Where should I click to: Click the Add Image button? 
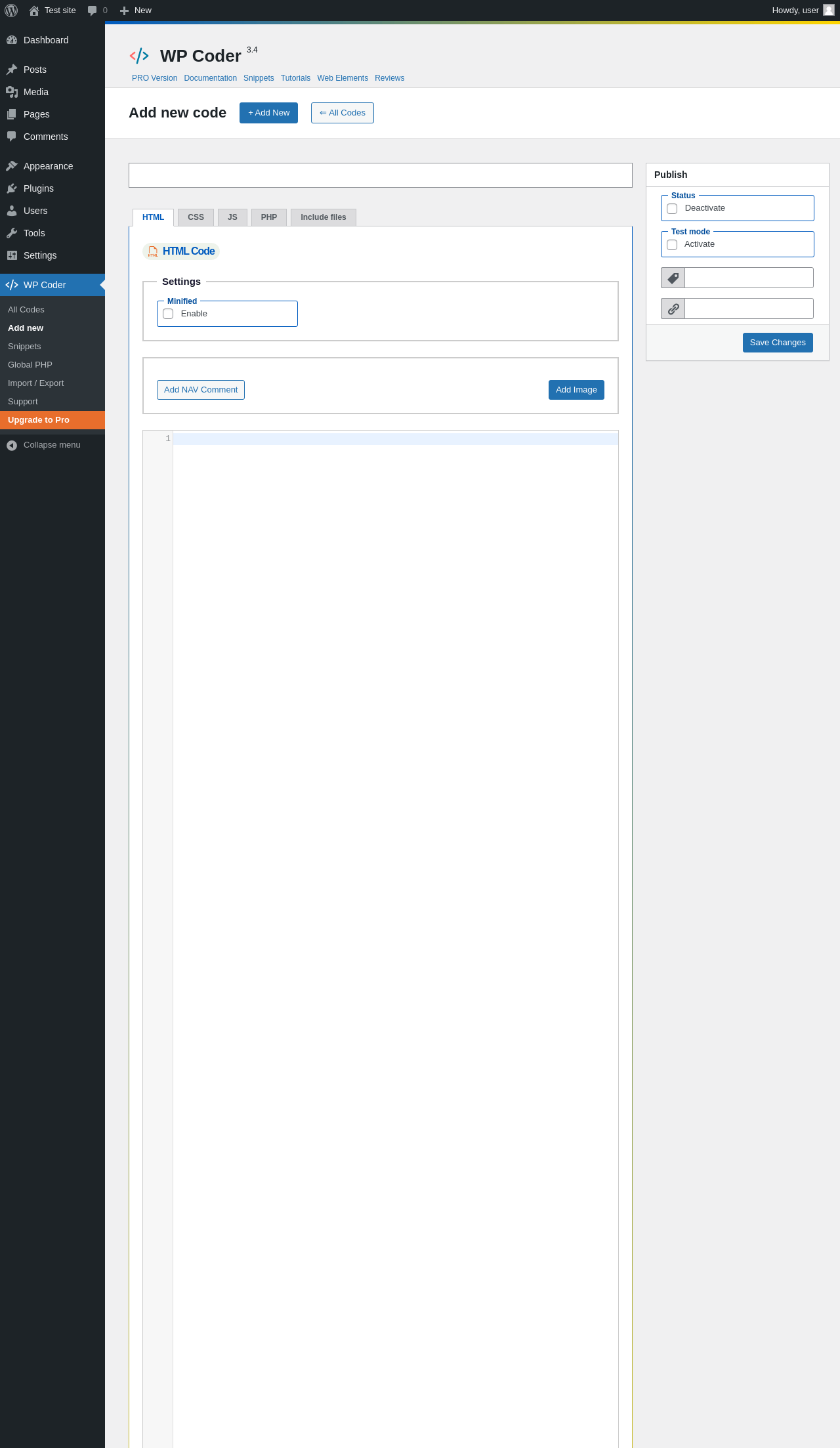click(576, 390)
